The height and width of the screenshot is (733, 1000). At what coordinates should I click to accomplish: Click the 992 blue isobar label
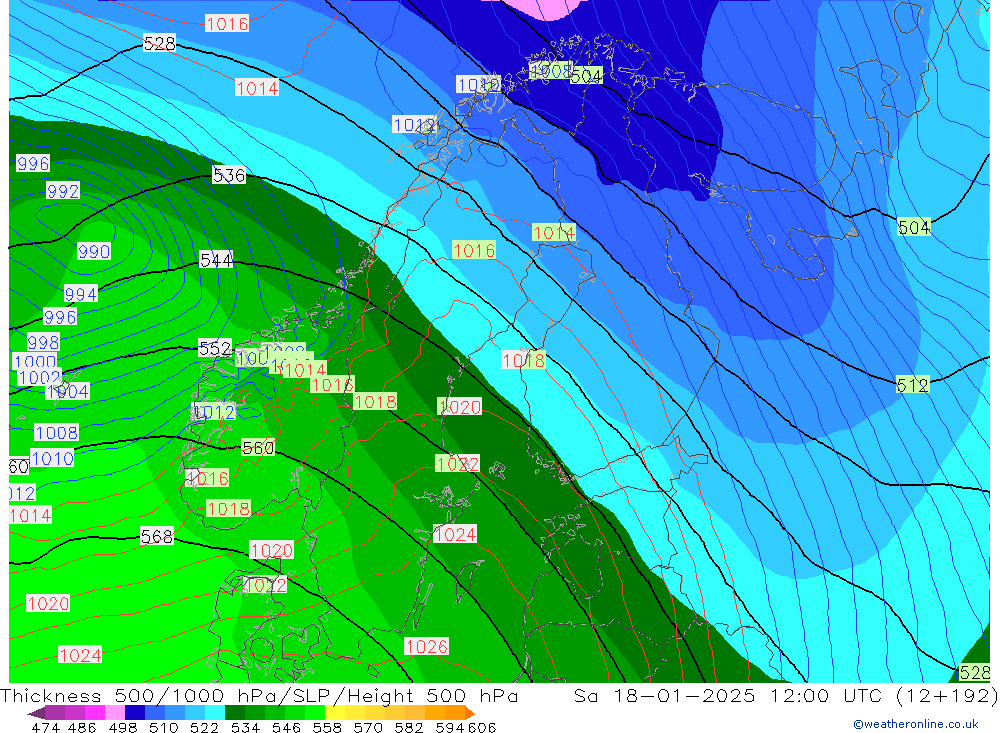click(x=63, y=191)
